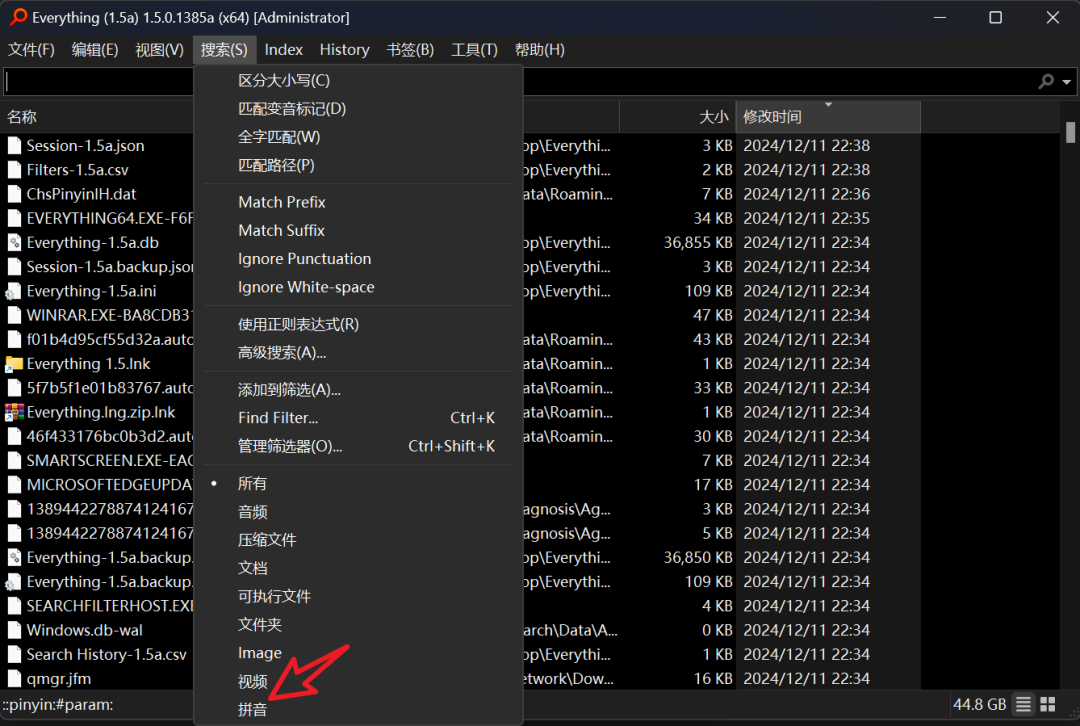The height and width of the screenshot is (726, 1080).
Task: Choose 添加到筛选(A)... menu entry
Action: pos(358,389)
